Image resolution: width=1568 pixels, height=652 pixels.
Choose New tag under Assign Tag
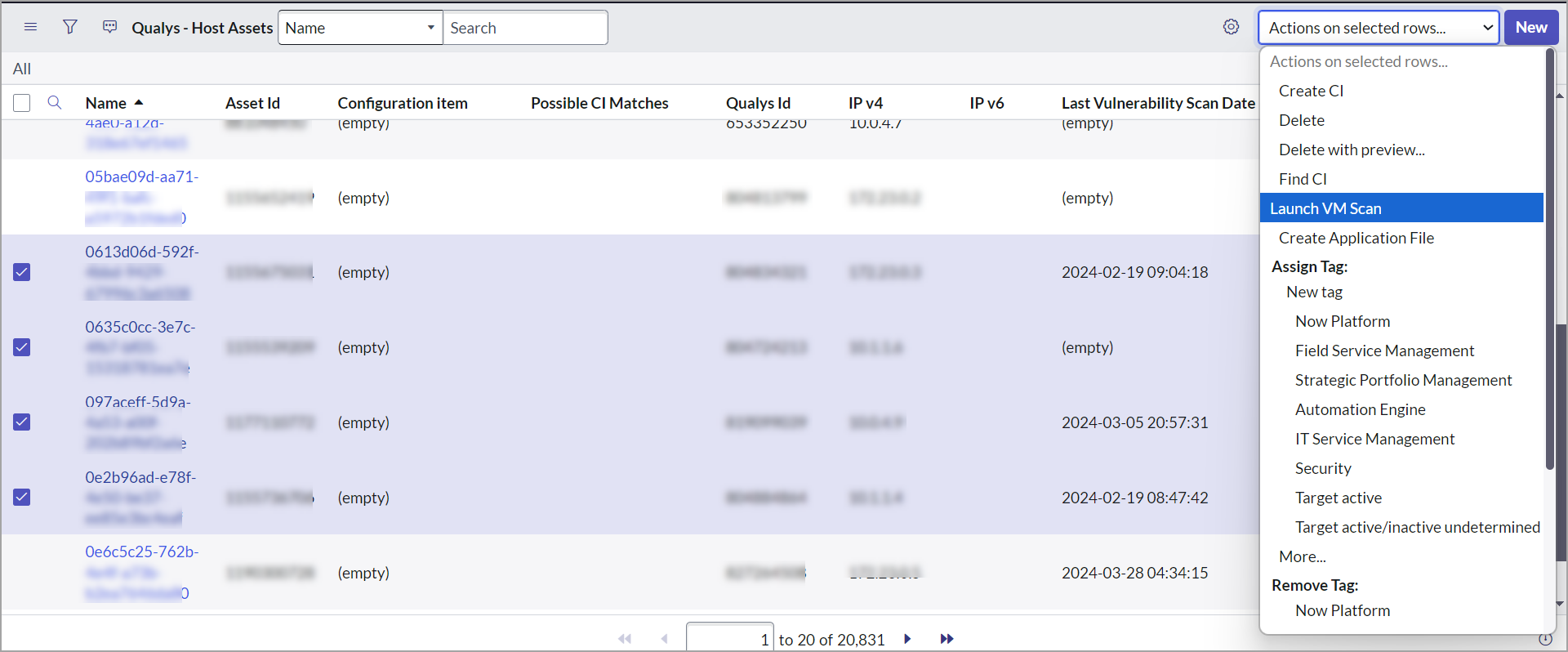tap(1314, 292)
